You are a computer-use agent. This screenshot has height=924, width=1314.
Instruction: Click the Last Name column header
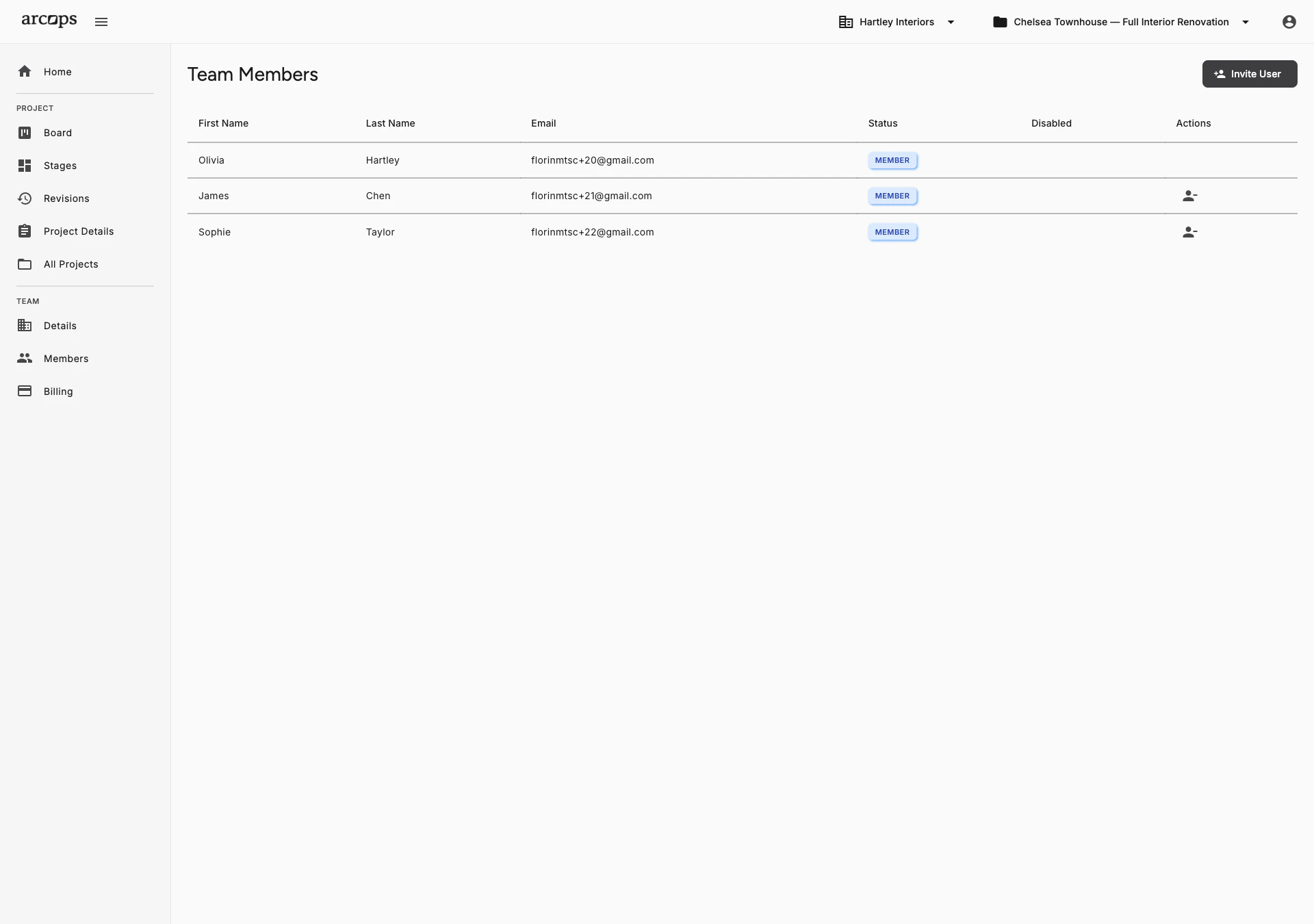pos(390,123)
